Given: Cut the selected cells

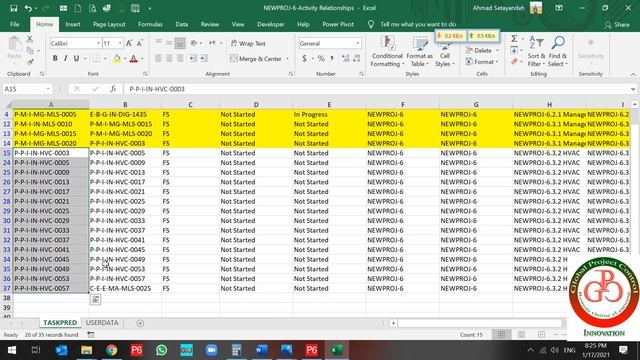Looking at the screenshot, I should pyautogui.click(x=29, y=40).
